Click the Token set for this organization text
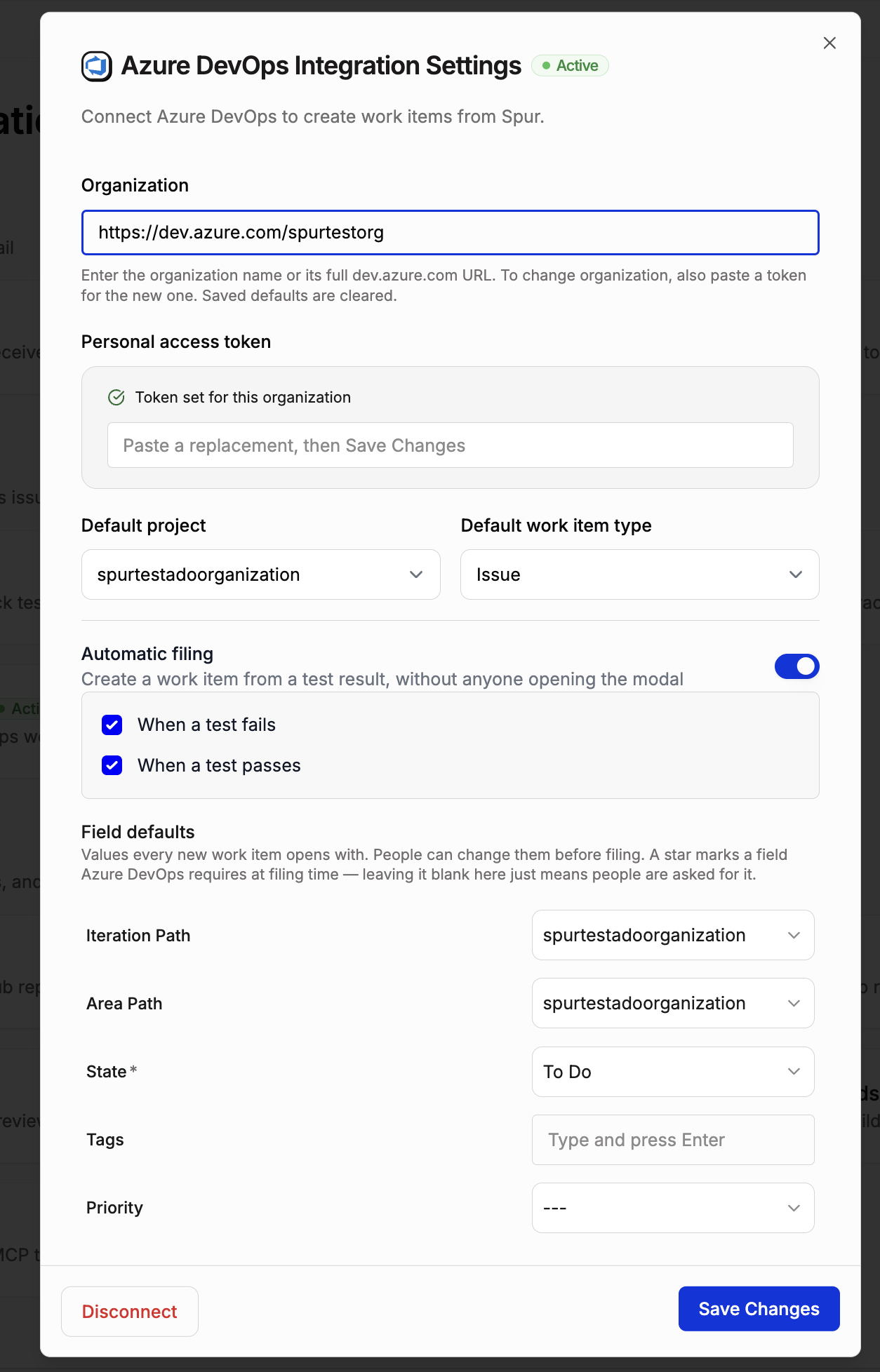The width and height of the screenshot is (880, 1372). click(243, 398)
